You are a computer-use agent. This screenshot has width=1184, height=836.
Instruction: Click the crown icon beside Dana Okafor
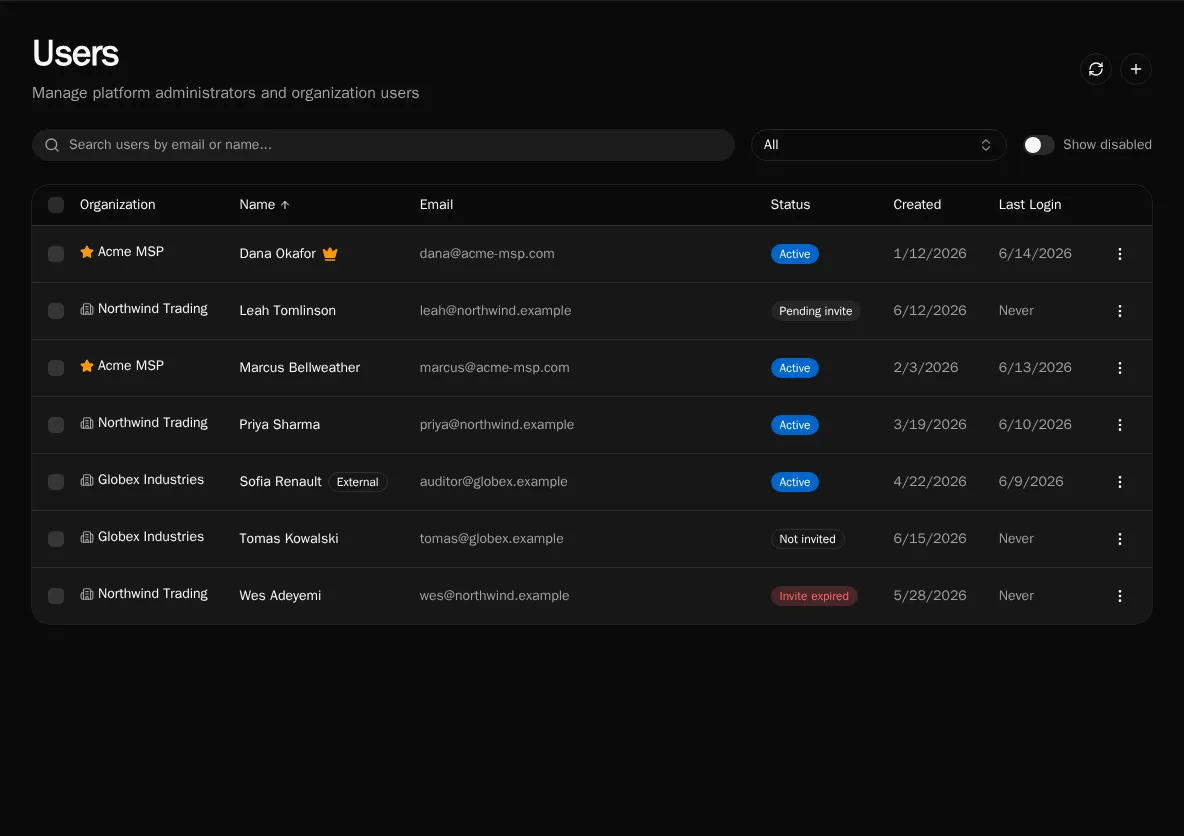coord(330,254)
